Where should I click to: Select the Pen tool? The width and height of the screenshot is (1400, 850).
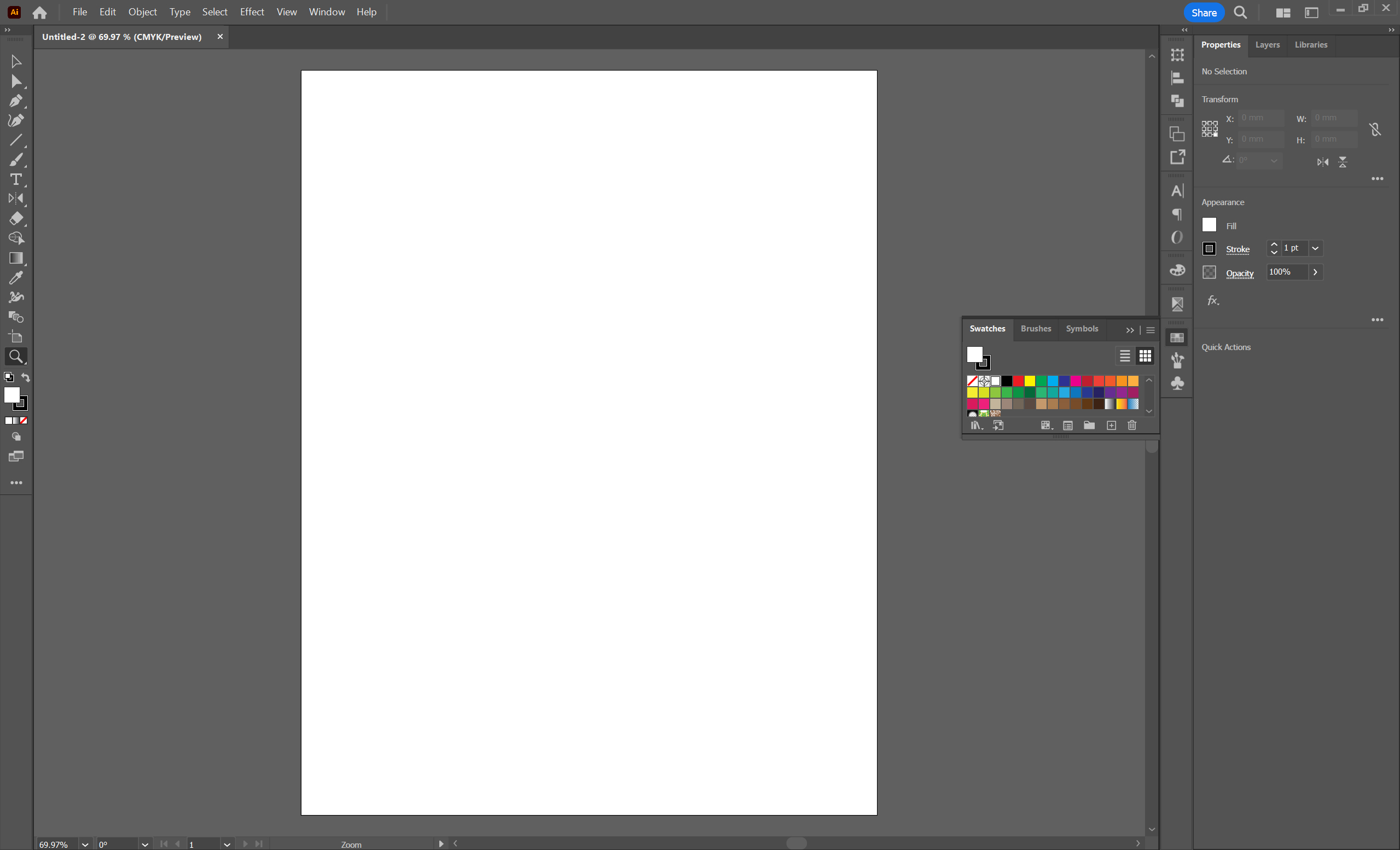[16, 101]
